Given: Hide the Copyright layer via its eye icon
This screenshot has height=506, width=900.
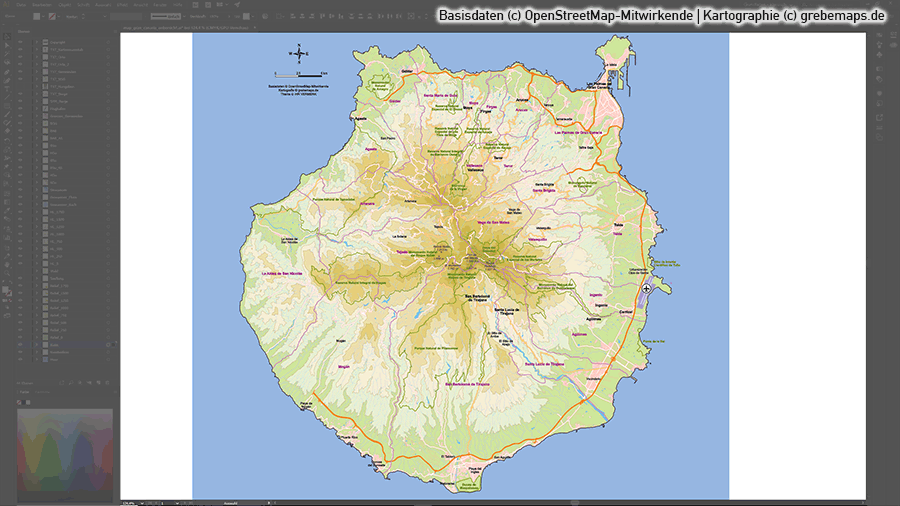Looking at the screenshot, I should tap(20, 42).
